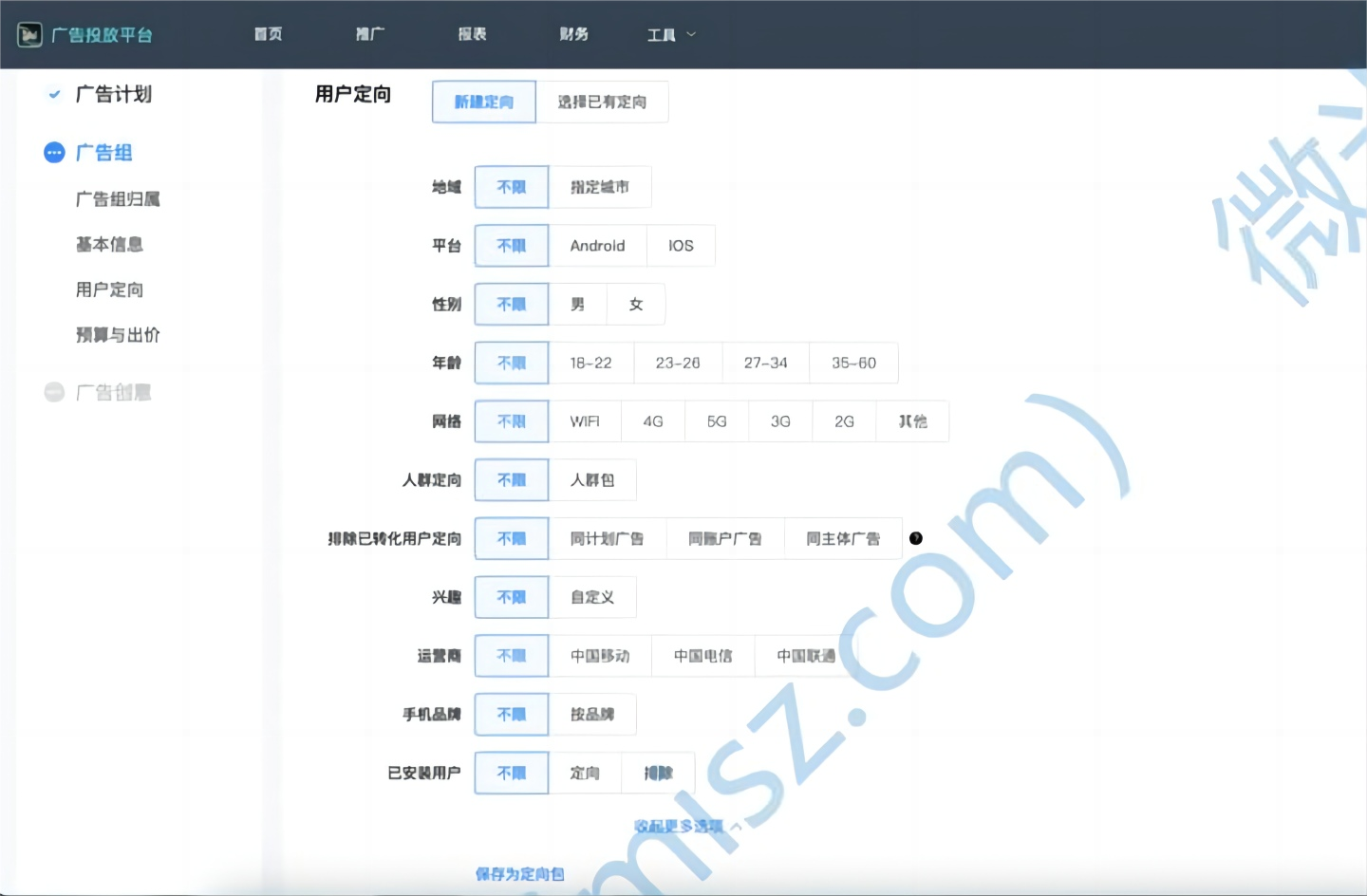
Task: Click the help icon after 同主体广告
Action: click(916, 538)
